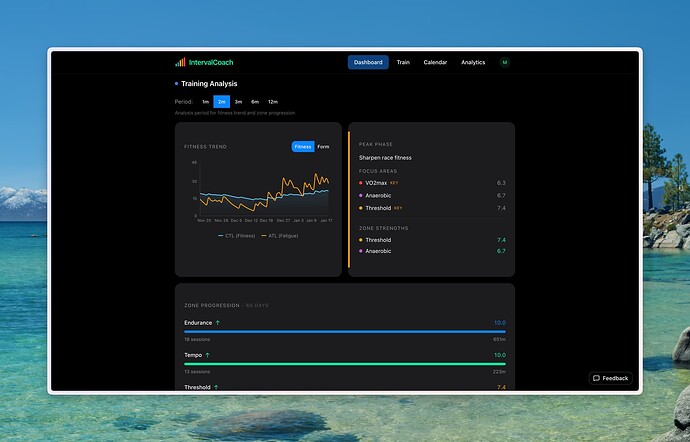Open the Analytics page
The width and height of the screenshot is (690, 442).
click(473, 62)
